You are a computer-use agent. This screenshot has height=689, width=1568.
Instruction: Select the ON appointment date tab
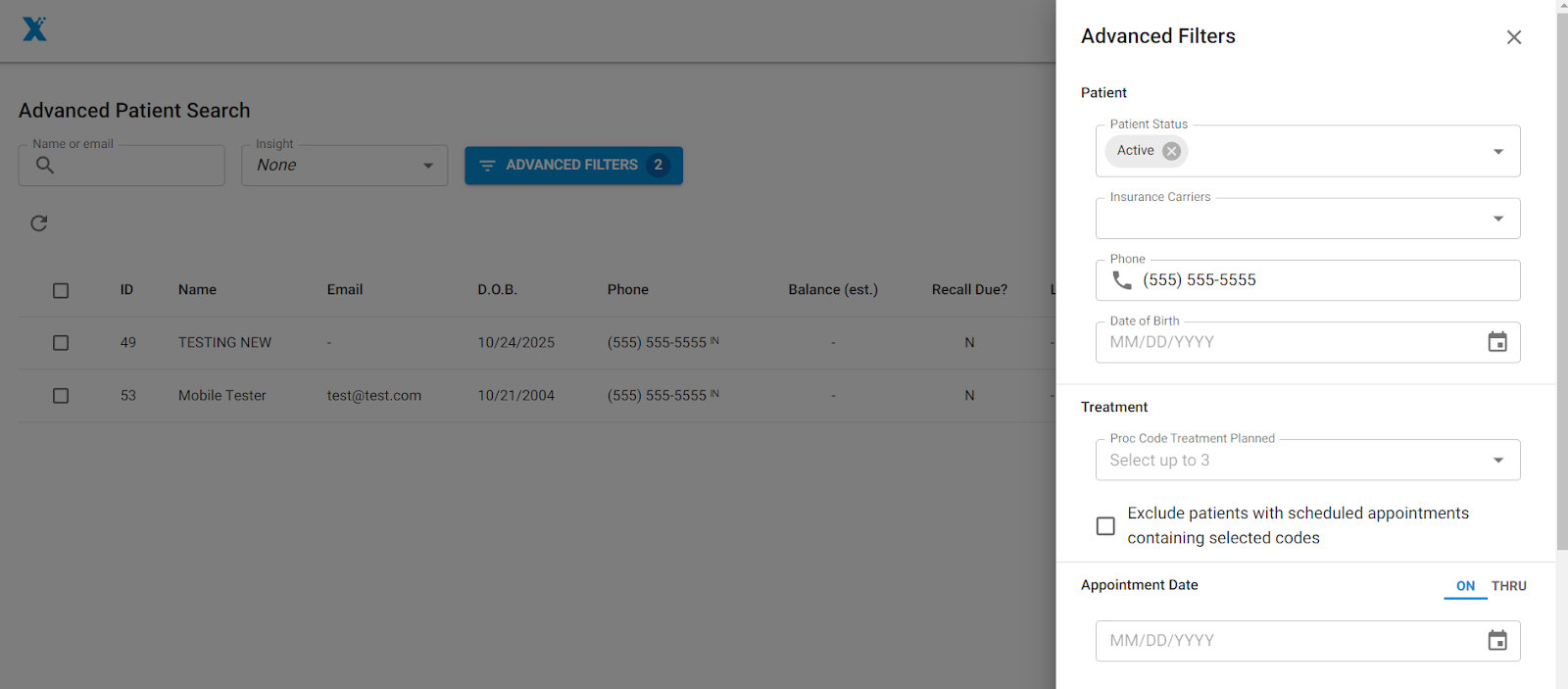click(1465, 586)
